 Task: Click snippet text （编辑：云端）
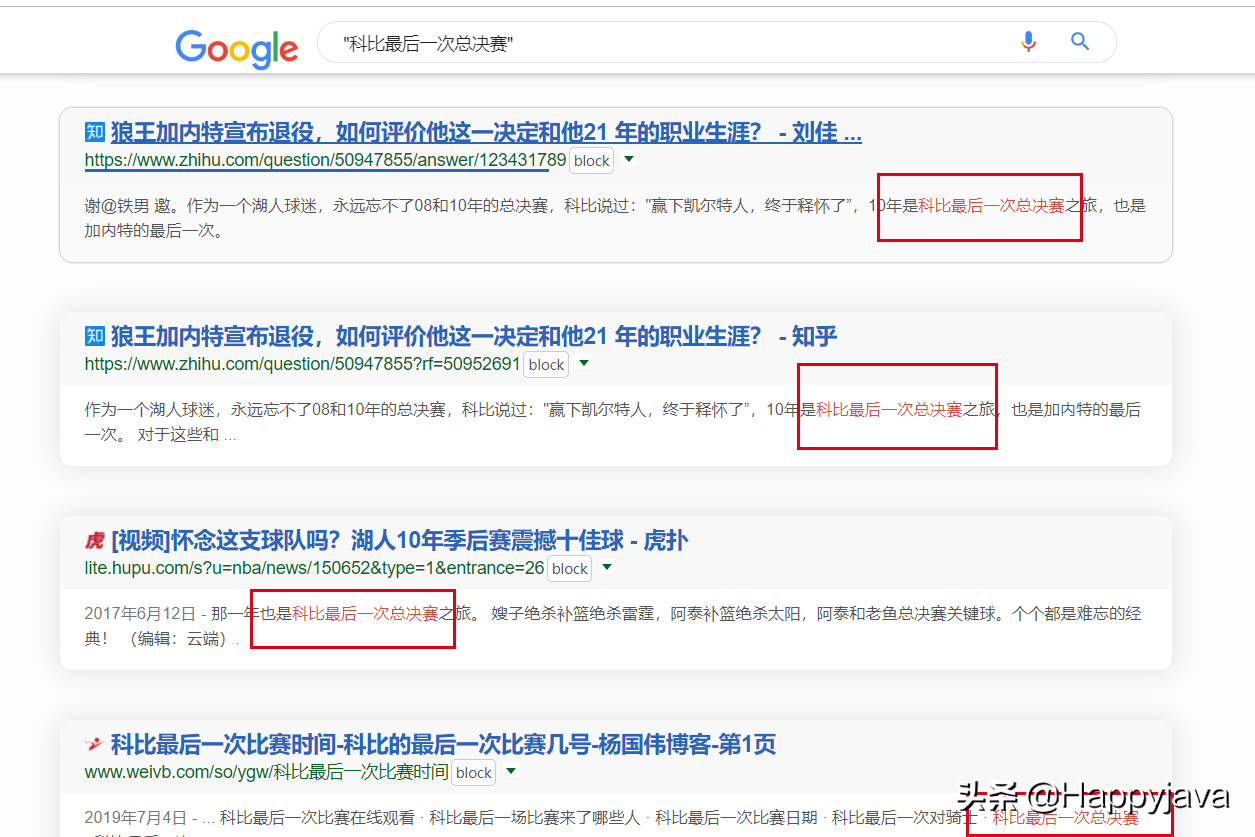point(181,639)
